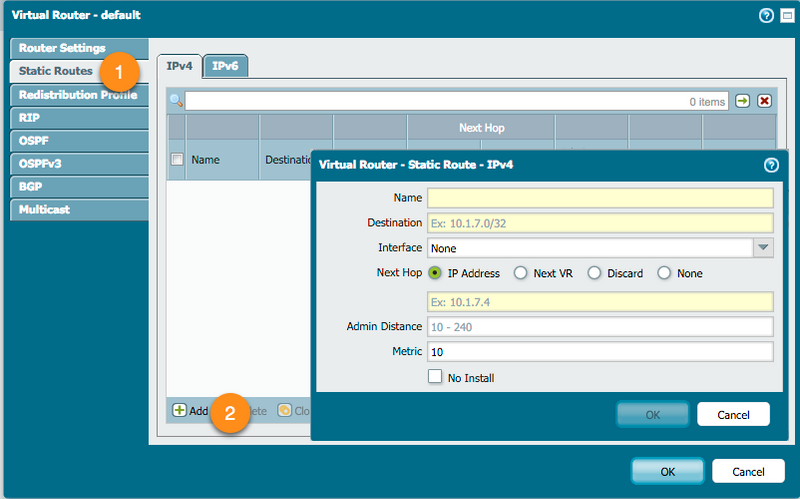Open help for the Virtual Router window
The width and height of the screenshot is (800, 499).
(x=767, y=16)
